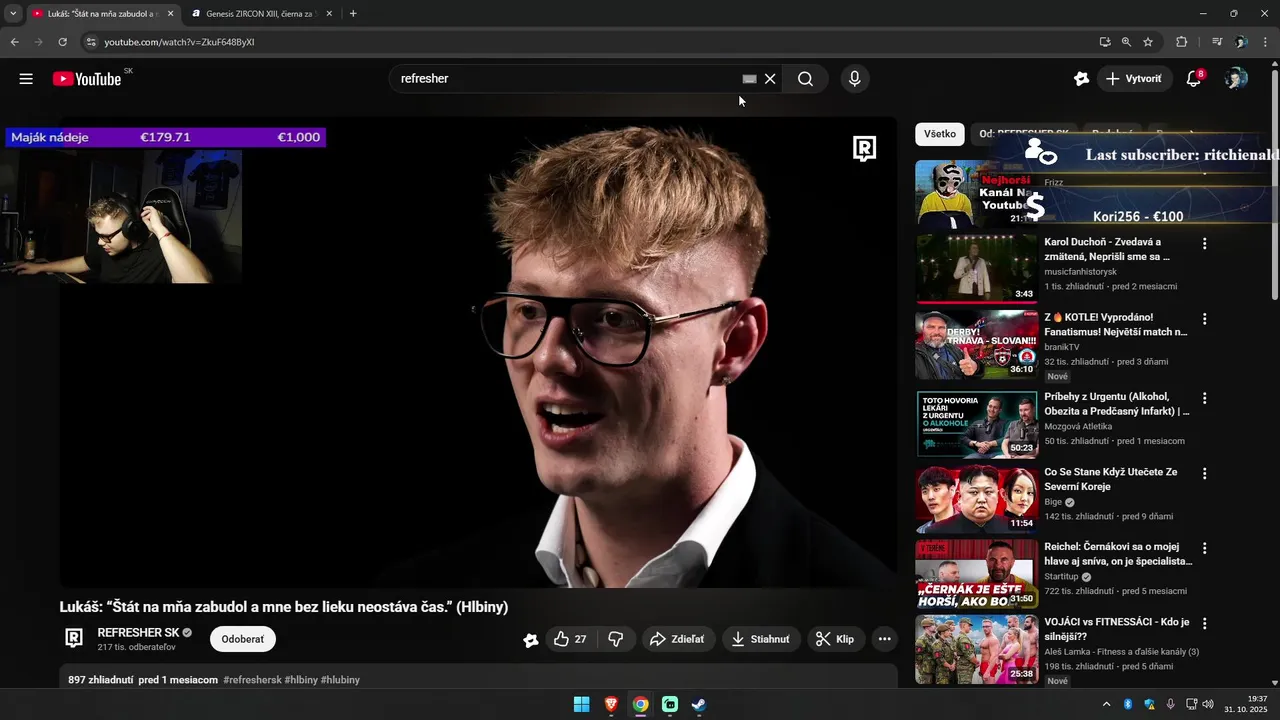Like the video with thumbs up
Screen dimensions: 1280x720
(570, 639)
